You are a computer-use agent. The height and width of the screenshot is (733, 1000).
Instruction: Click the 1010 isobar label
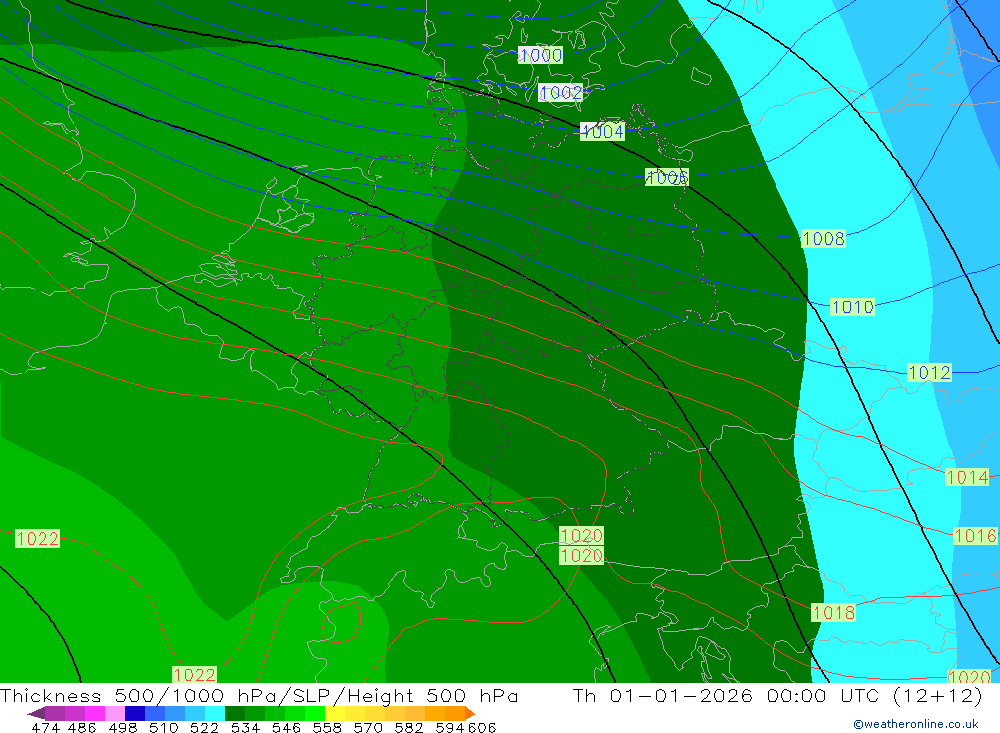coord(852,307)
